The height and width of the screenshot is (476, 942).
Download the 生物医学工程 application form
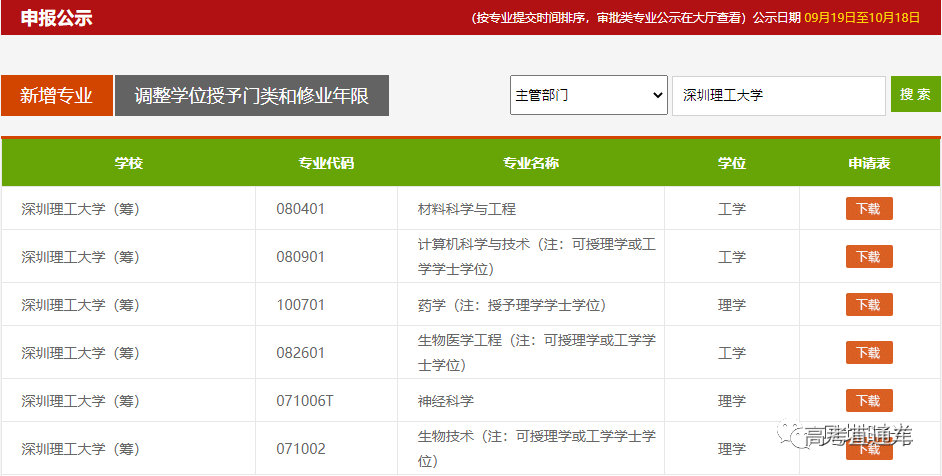point(868,353)
